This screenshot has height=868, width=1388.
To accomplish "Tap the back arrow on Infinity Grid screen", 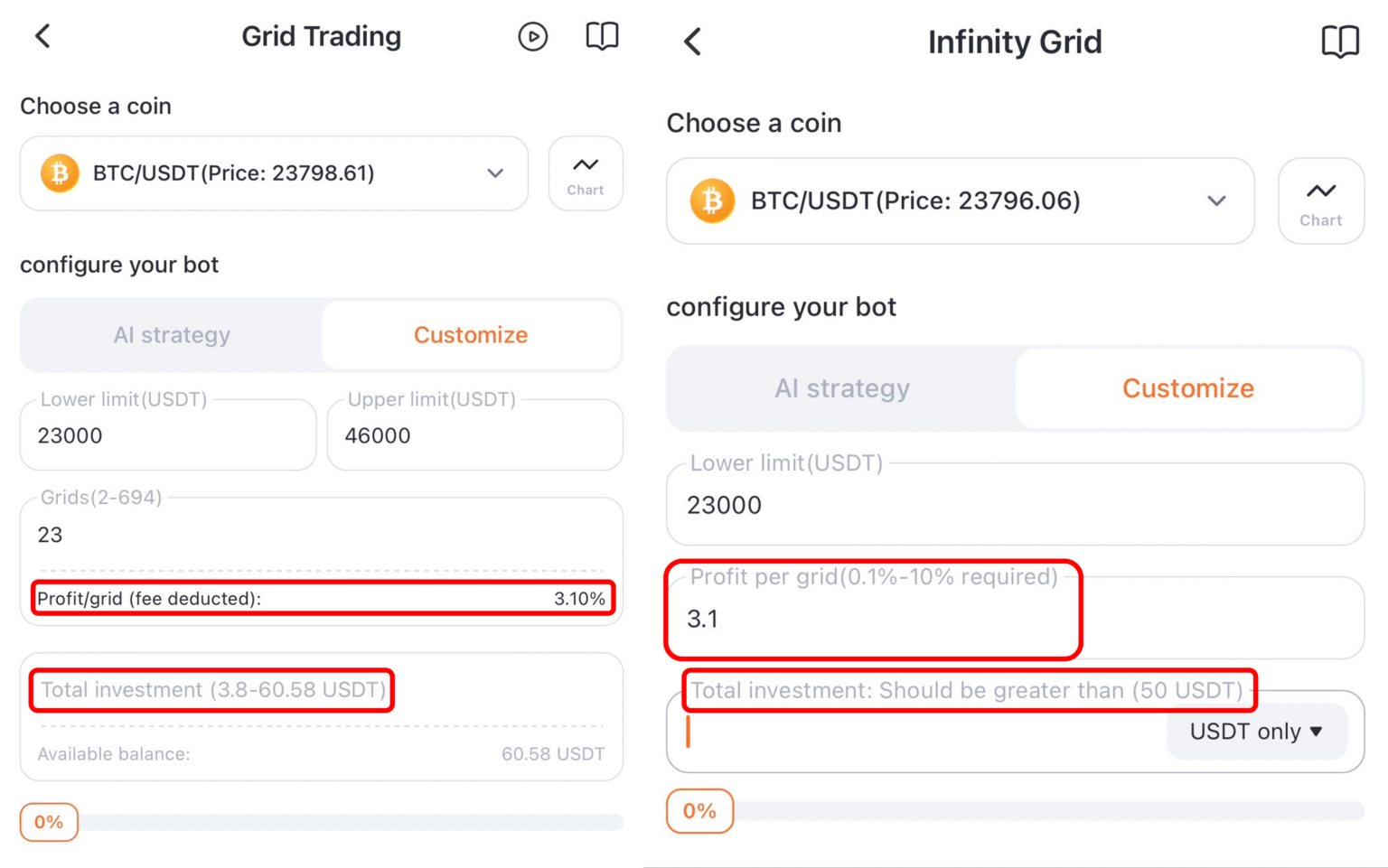I will (x=692, y=41).
